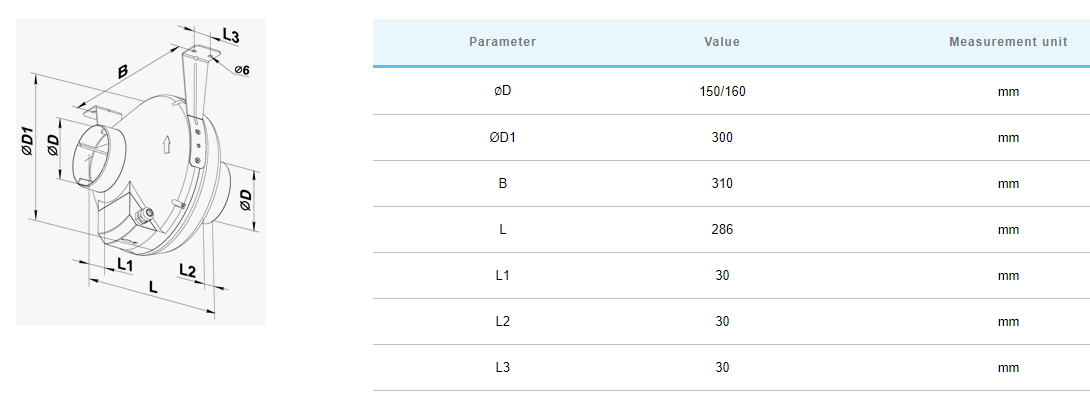Click the 300 value for ØD1
1090x407 pixels.
[722, 138]
